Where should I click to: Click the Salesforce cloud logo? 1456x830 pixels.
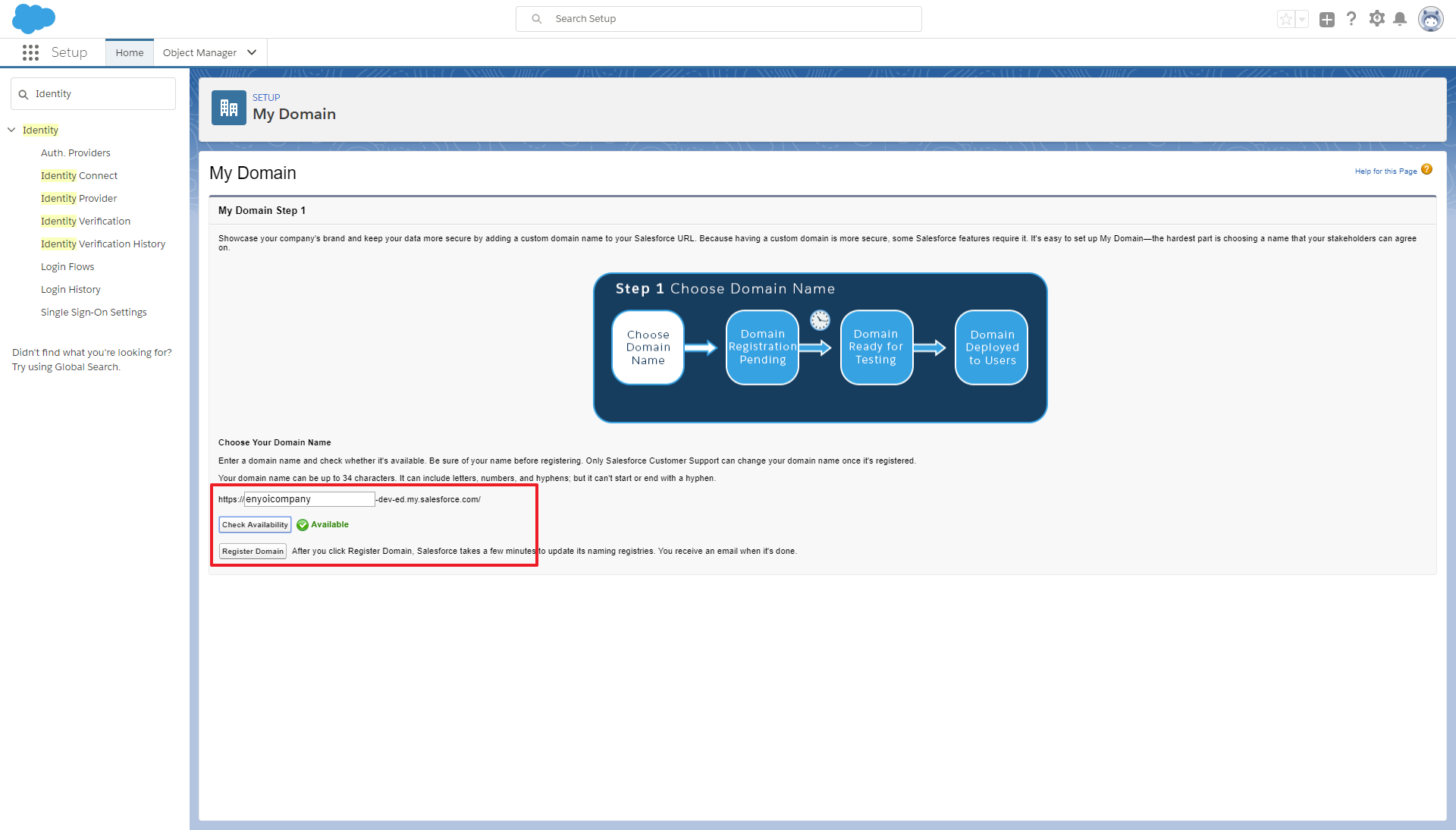[33, 19]
